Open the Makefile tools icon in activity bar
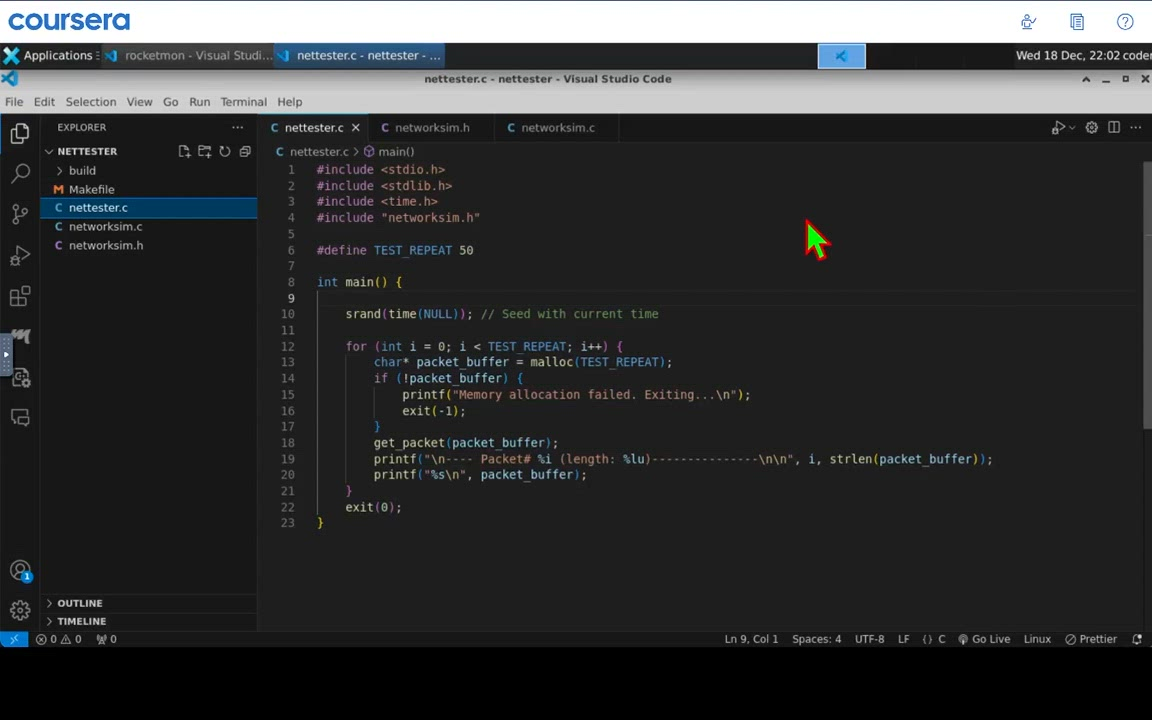The width and height of the screenshot is (1152, 720). tap(21, 336)
